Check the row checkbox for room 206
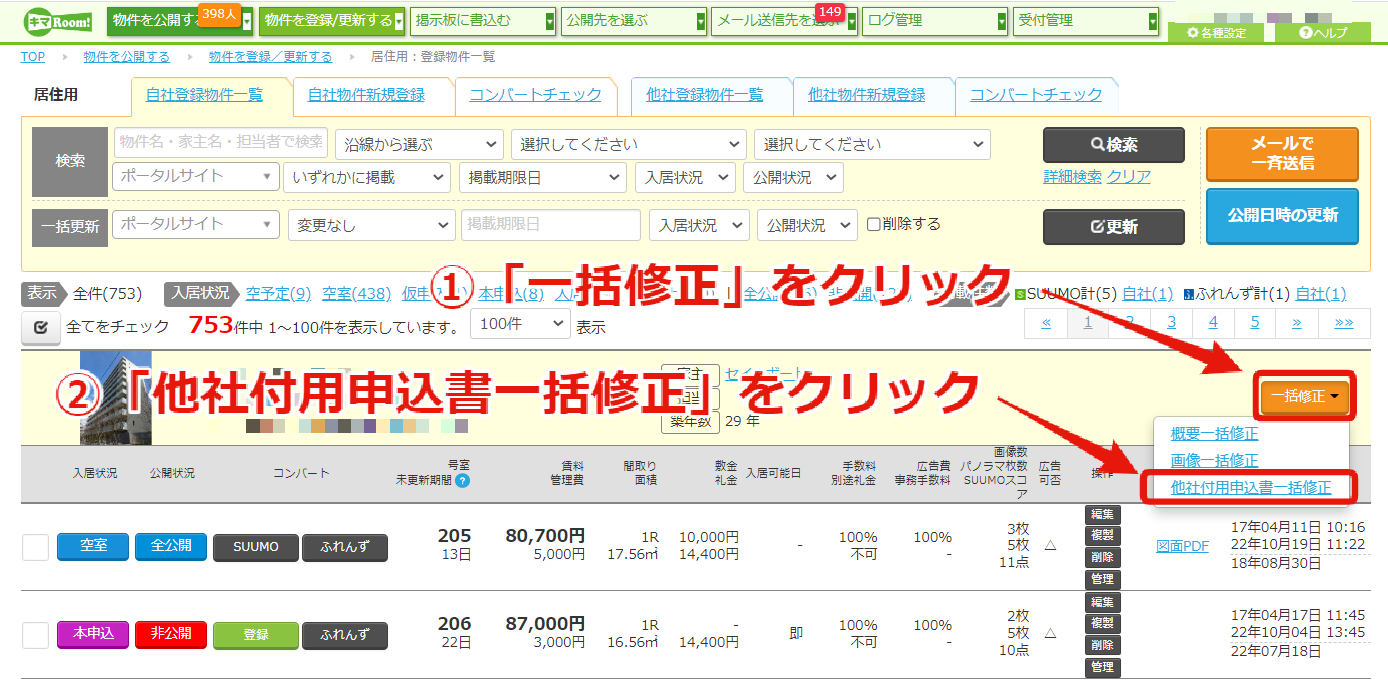The height and width of the screenshot is (684, 1388). click(x=35, y=635)
